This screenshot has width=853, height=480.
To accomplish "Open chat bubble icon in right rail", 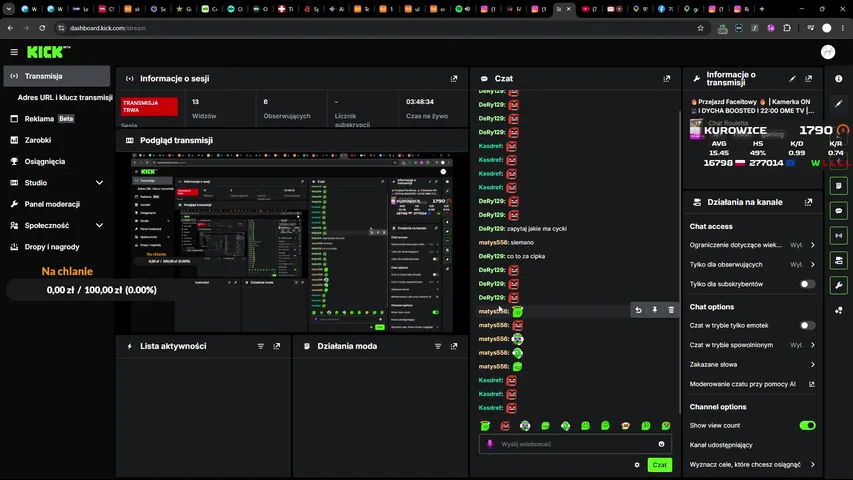I will tap(839, 211).
